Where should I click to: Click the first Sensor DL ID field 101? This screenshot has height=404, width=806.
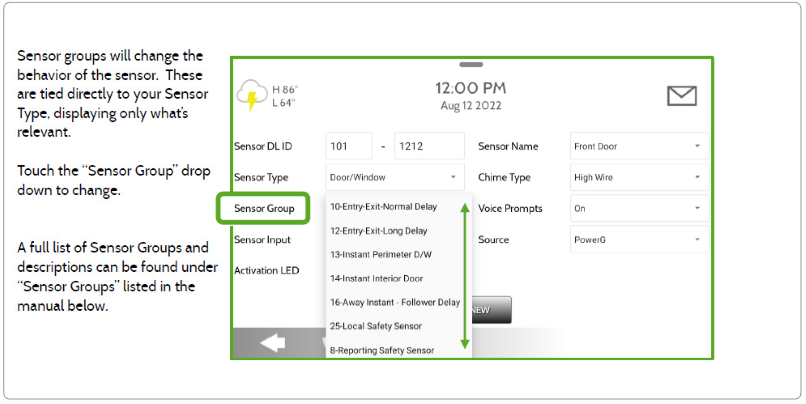tap(349, 146)
